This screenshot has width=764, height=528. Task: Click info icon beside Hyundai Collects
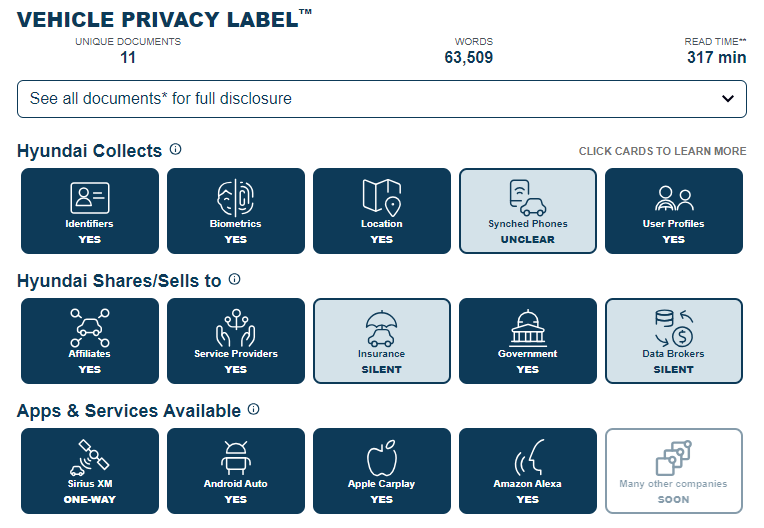click(x=175, y=149)
